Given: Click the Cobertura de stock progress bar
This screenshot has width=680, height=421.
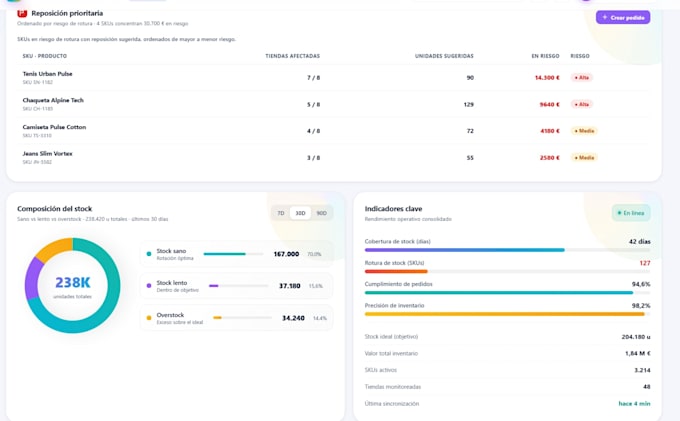Looking at the screenshot, I should [x=507, y=250].
